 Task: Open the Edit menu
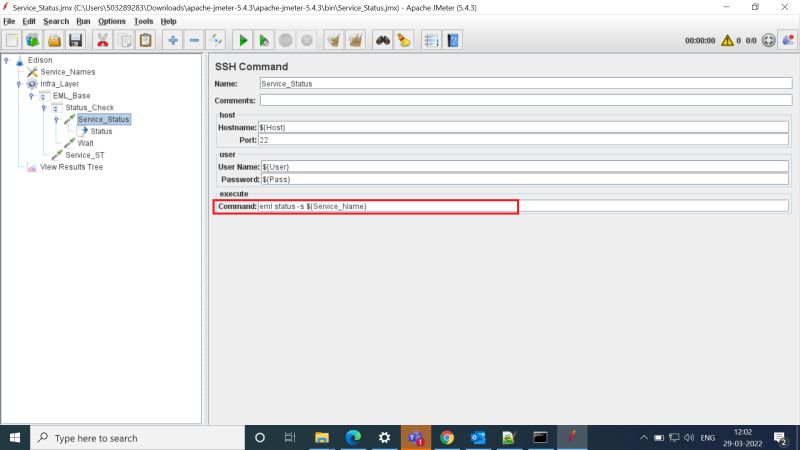pyautogui.click(x=29, y=21)
